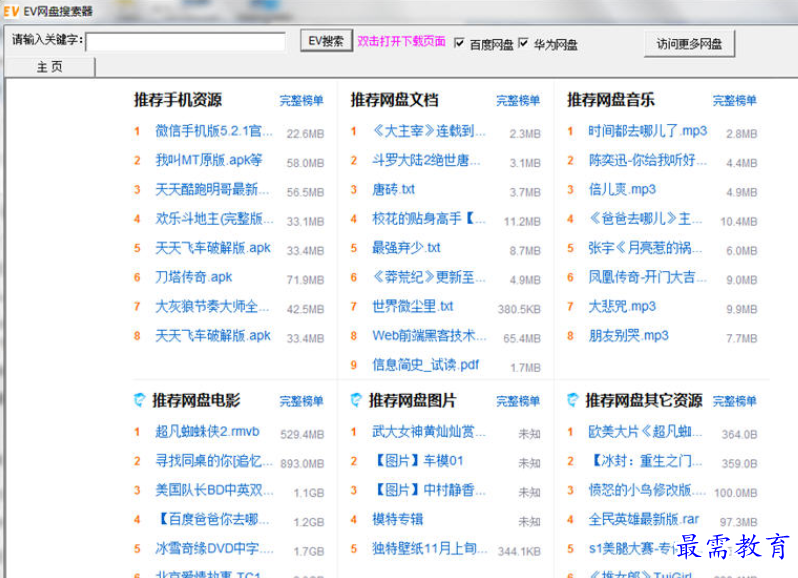Open 《莽荒纪》更新至 link
798x578 pixels.
click(x=429, y=277)
